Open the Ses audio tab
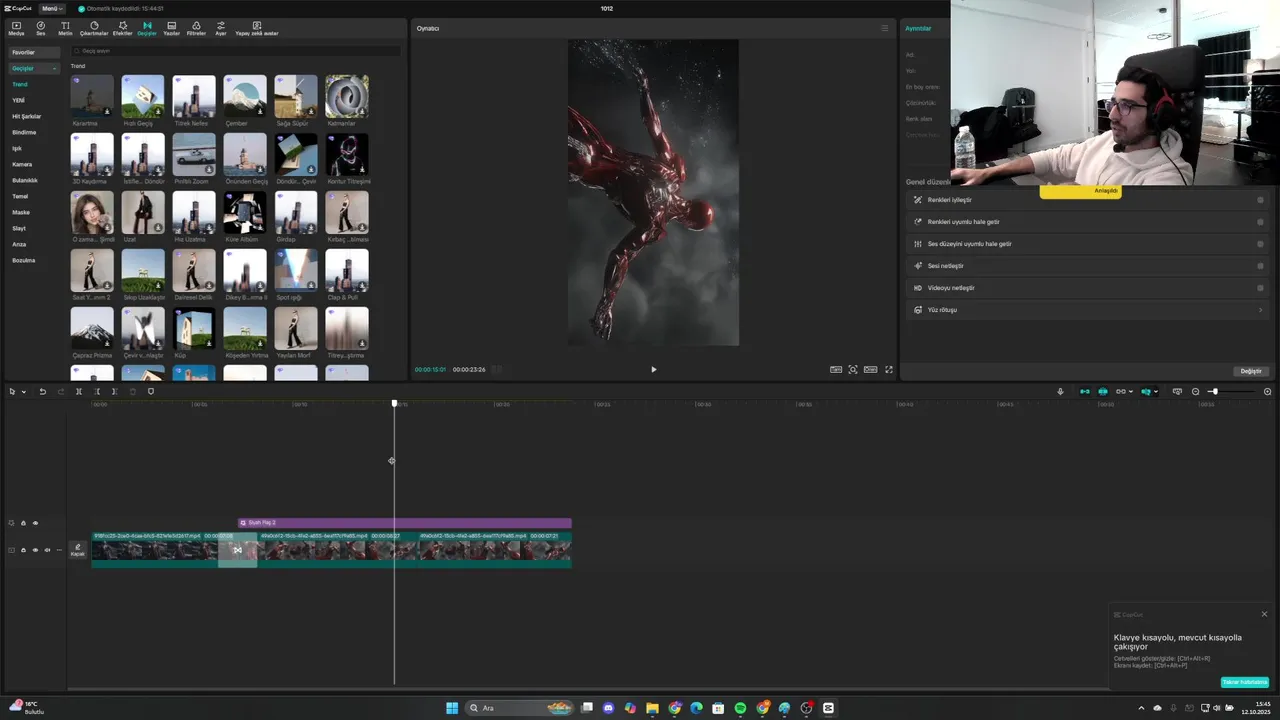The height and width of the screenshot is (720, 1280). [x=41, y=28]
